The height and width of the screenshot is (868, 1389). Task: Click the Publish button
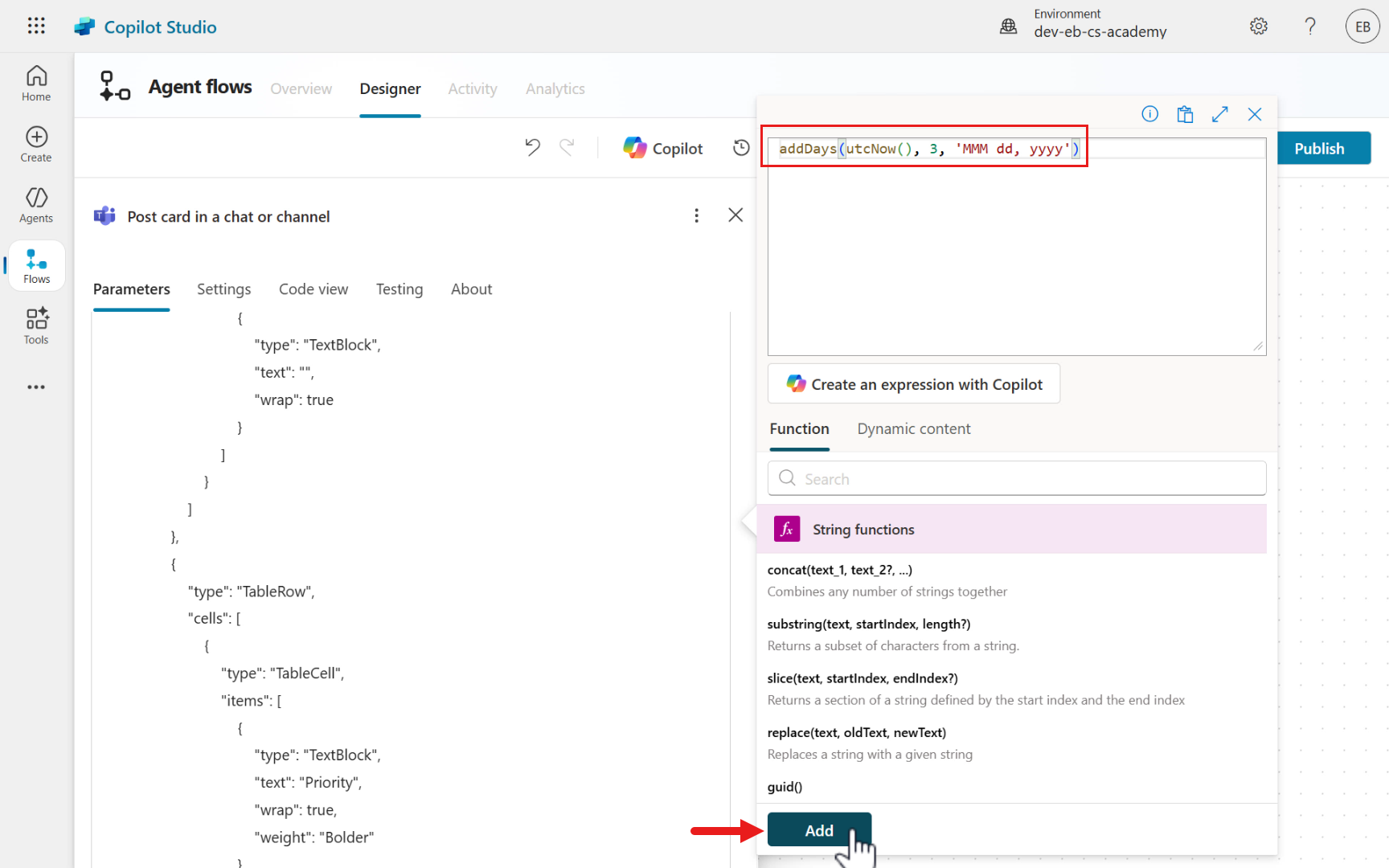(1318, 149)
